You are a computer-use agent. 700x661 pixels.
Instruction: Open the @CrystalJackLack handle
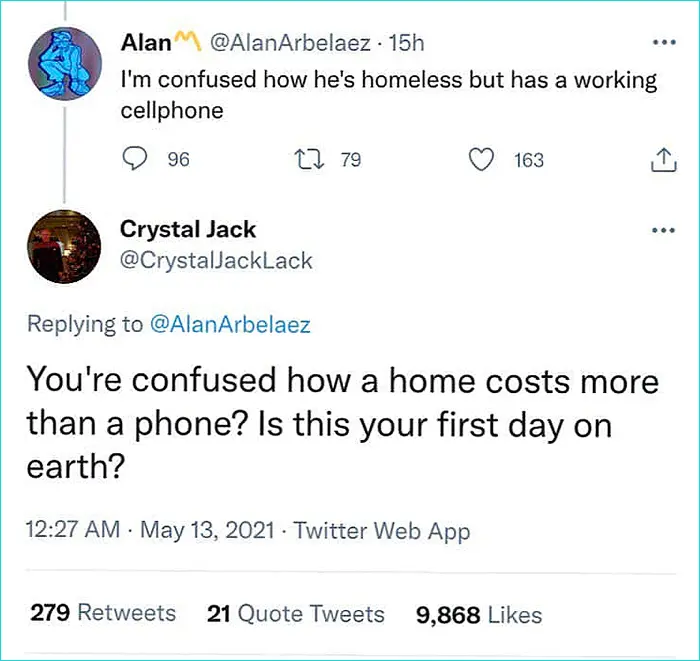point(216,261)
